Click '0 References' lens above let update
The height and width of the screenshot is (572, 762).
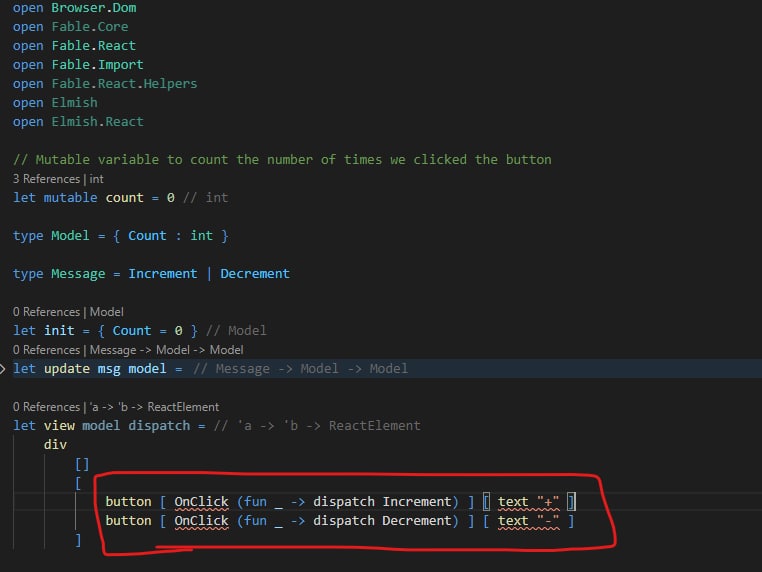46,350
